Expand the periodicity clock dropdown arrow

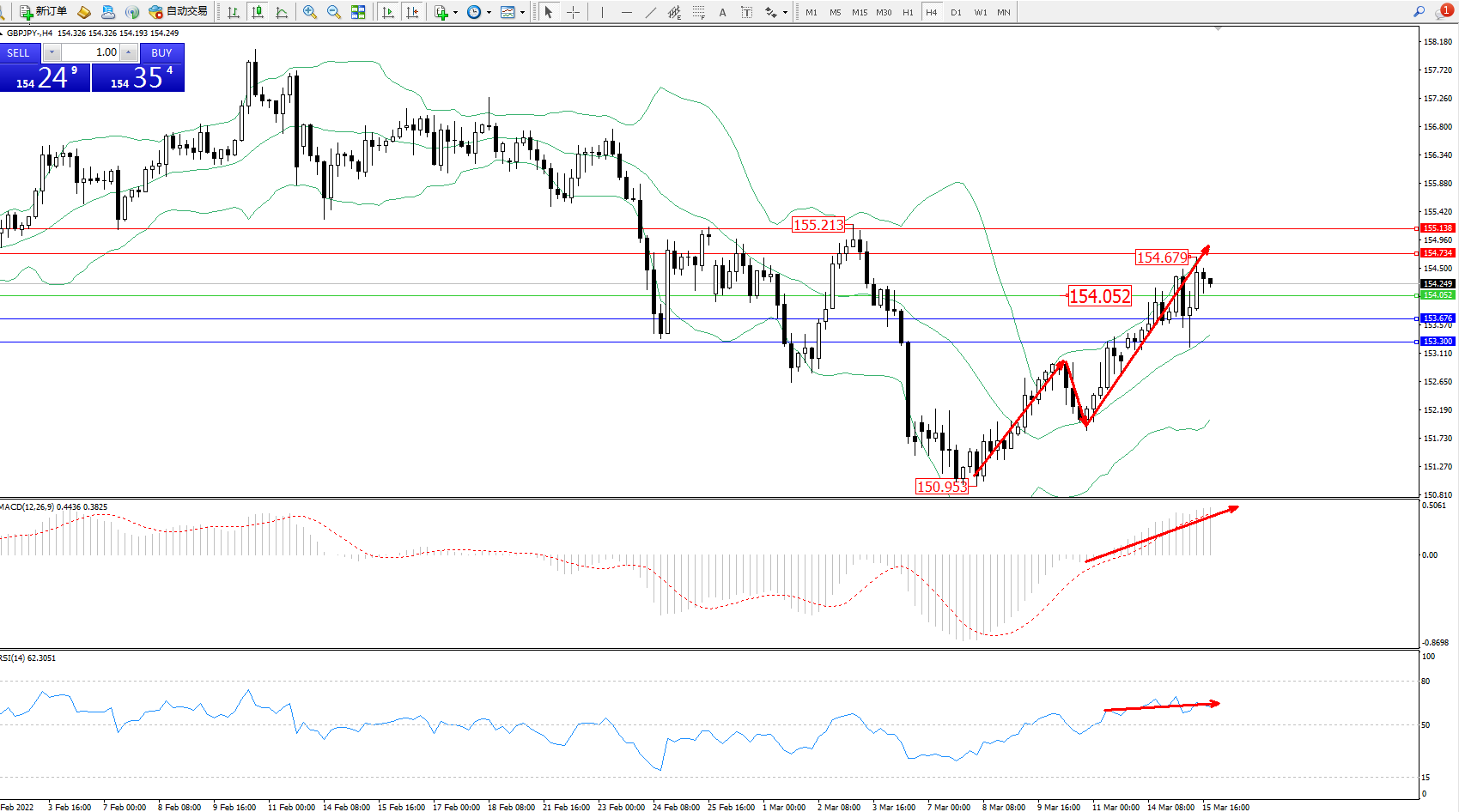point(489,13)
